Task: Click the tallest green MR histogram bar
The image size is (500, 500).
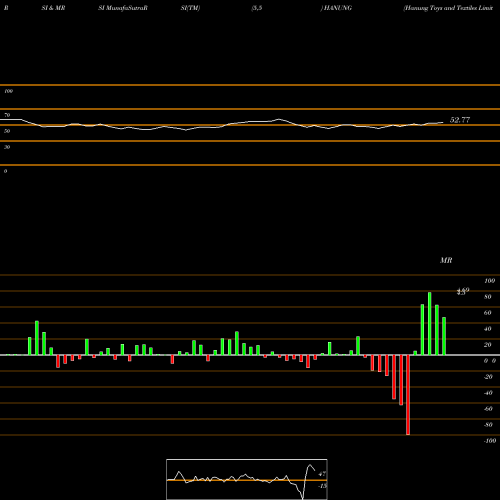Action: (x=430, y=323)
